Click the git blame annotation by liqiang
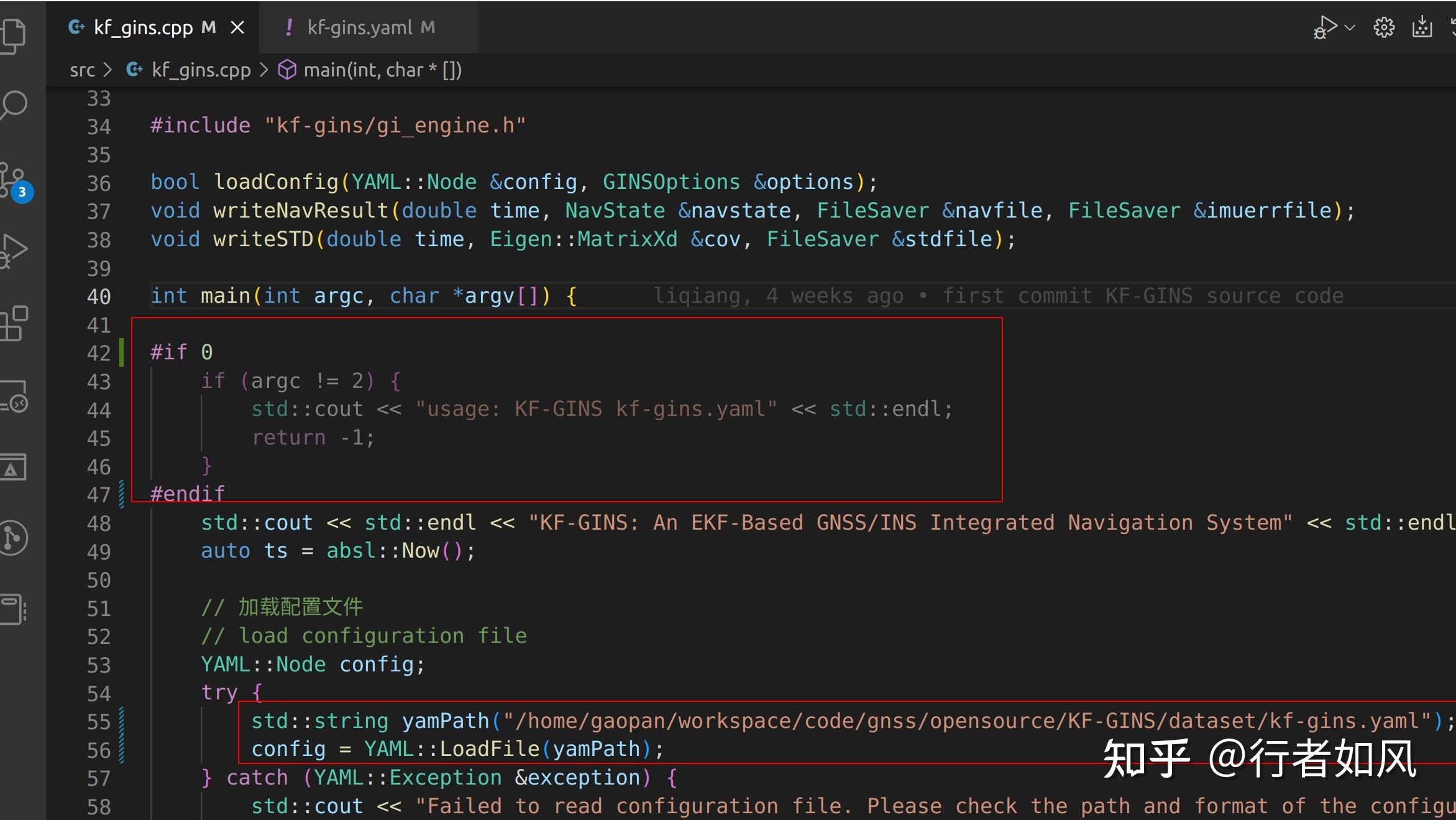 [998, 296]
